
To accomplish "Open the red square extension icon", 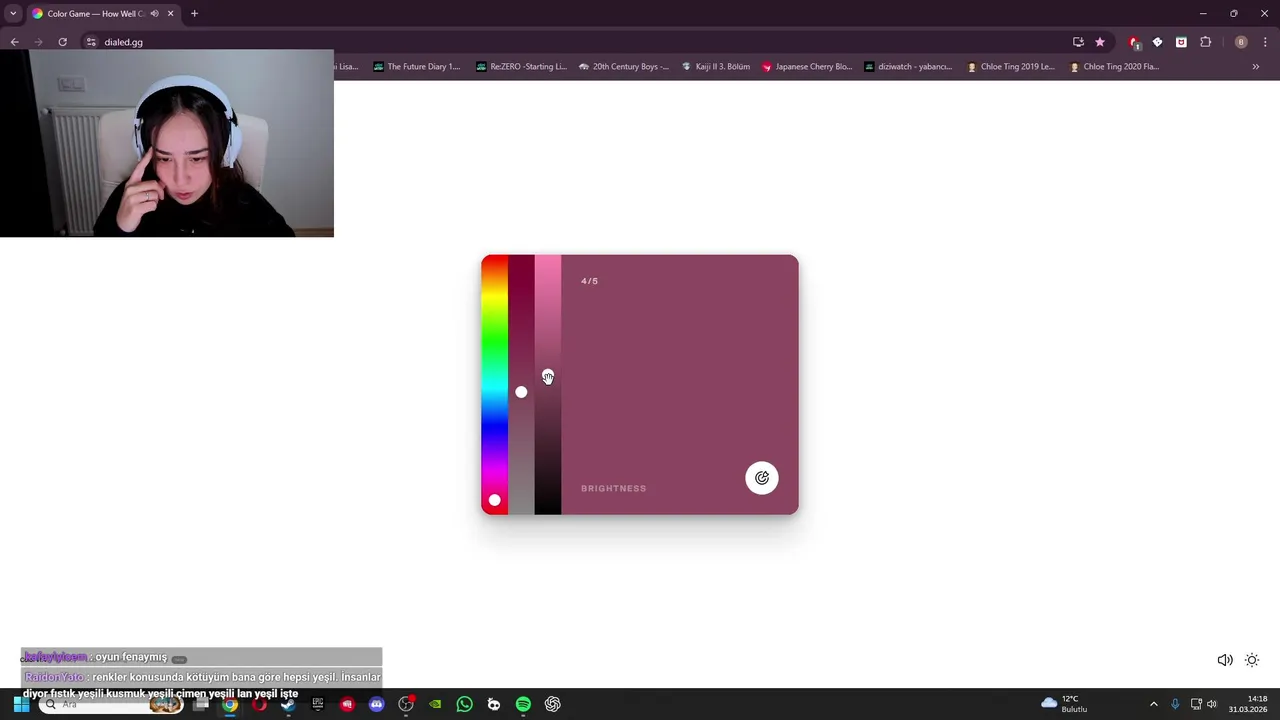I will (1181, 42).
